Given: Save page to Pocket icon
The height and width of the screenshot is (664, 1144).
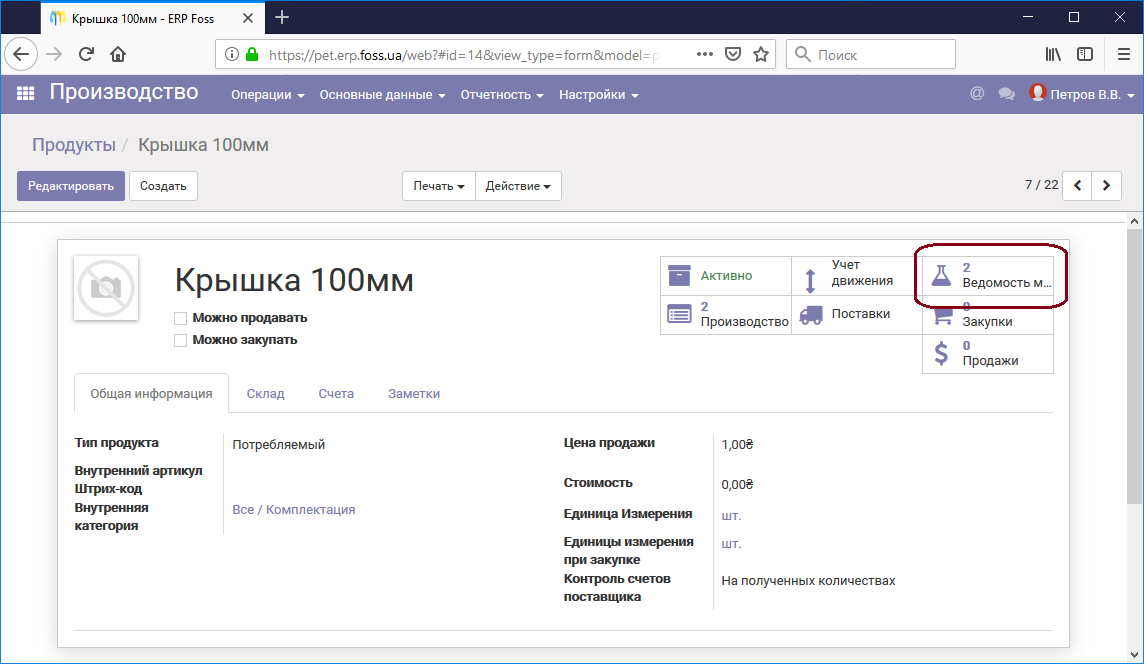Looking at the screenshot, I should [733, 54].
